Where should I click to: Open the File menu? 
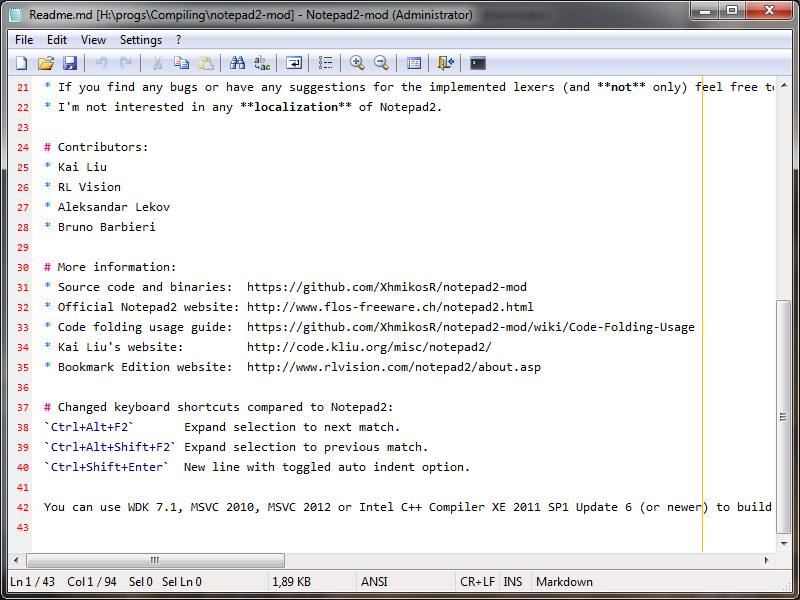(24, 40)
